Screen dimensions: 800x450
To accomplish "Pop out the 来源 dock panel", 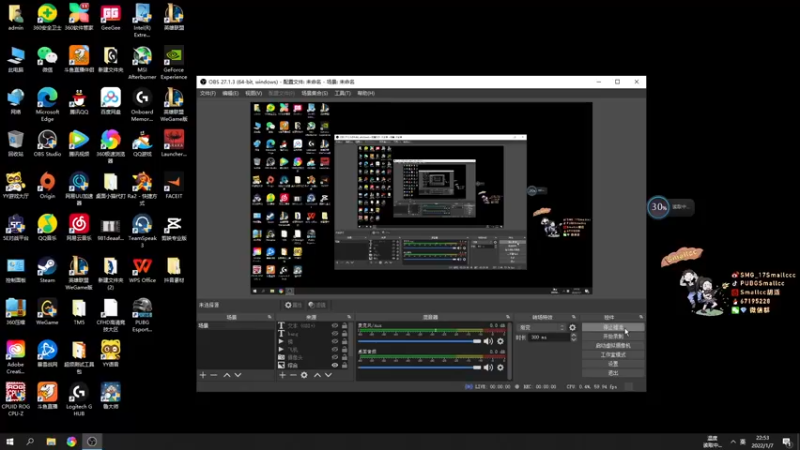I will pos(349,317).
